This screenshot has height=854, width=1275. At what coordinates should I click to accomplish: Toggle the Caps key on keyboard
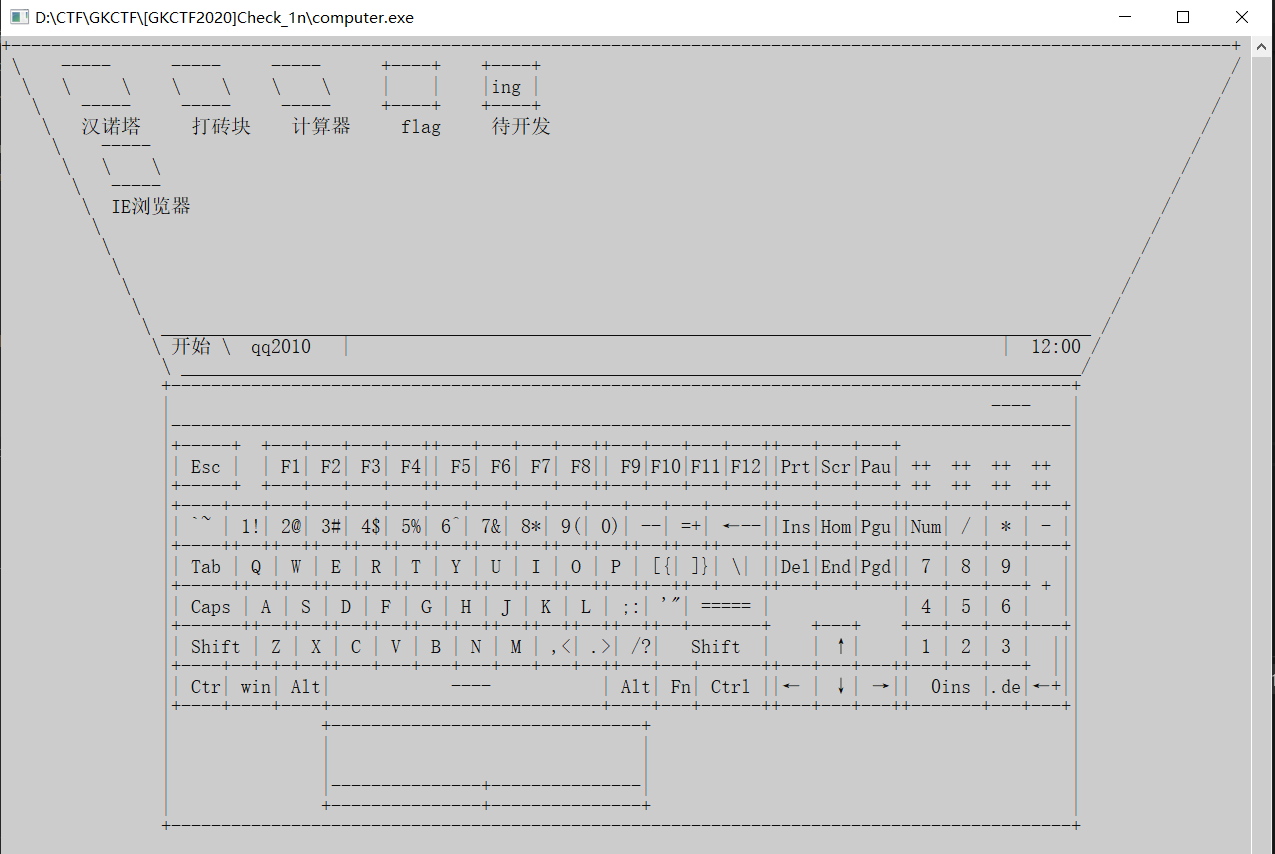[x=210, y=607]
